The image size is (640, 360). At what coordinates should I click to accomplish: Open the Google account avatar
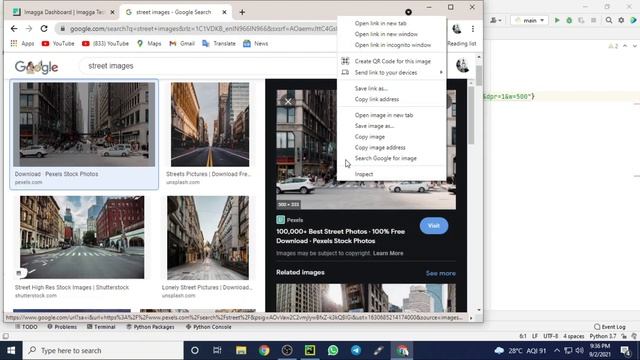(462, 65)
